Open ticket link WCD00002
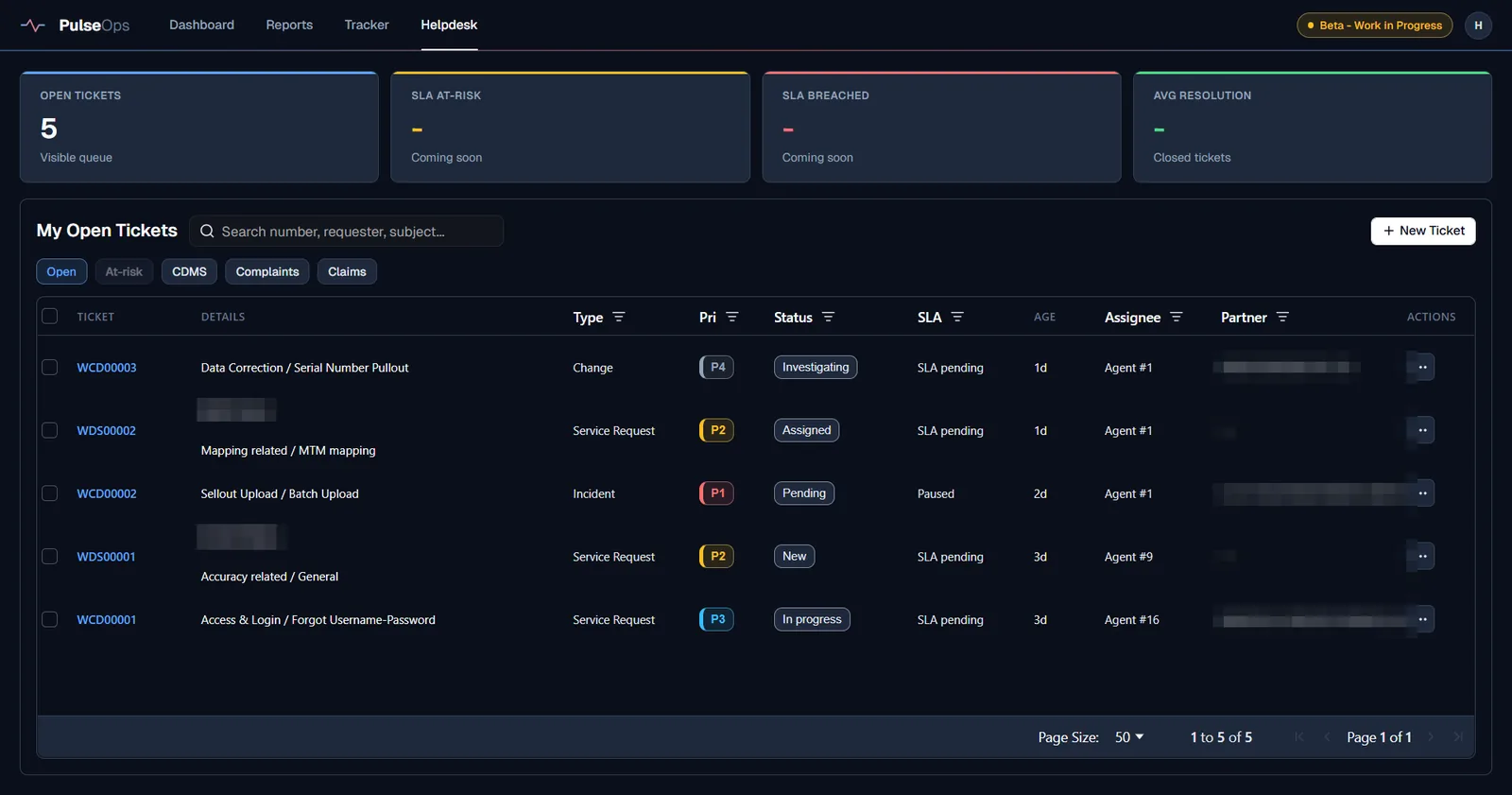This screenshot has width=1512, height=795. click(107, 493)
